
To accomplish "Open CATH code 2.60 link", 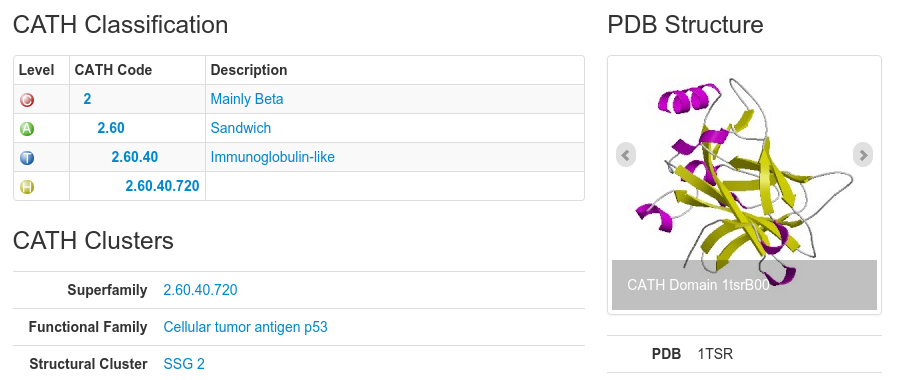I will pyautogui.click(x=111, y=128).
